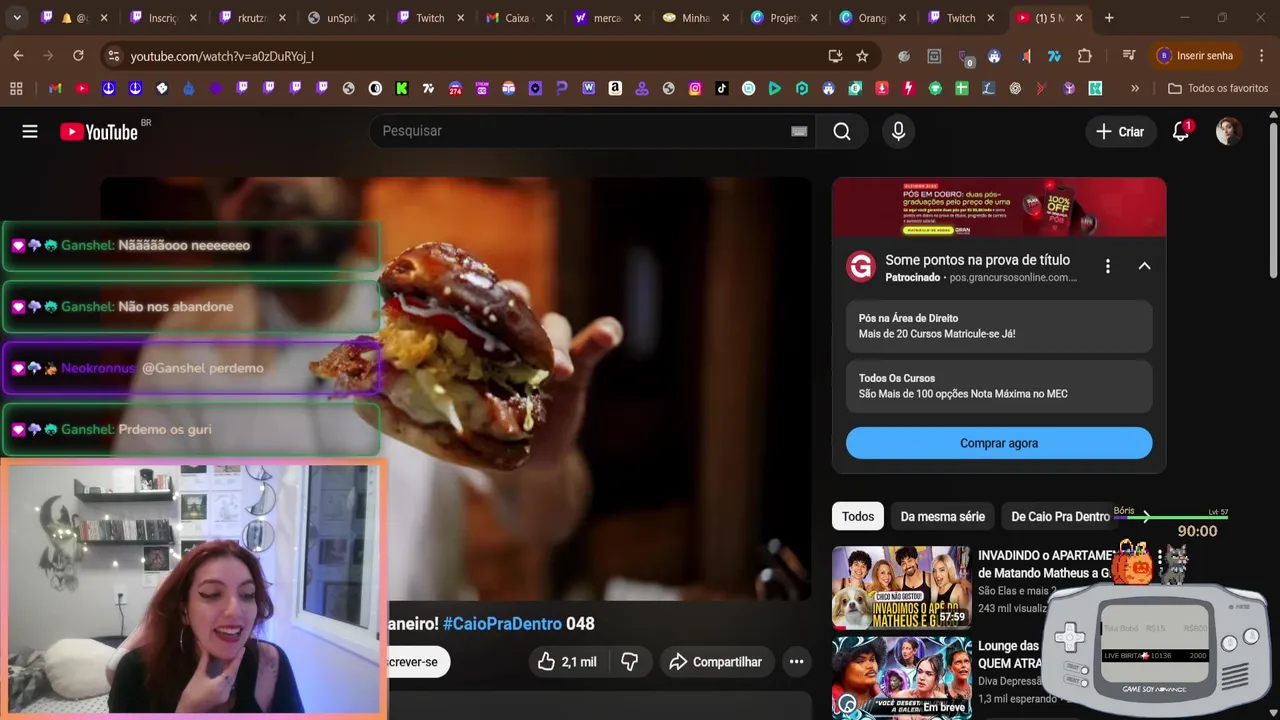Start voice search with the microphone icon
This screenshot has width=1280, height=720.
point(898,131)
